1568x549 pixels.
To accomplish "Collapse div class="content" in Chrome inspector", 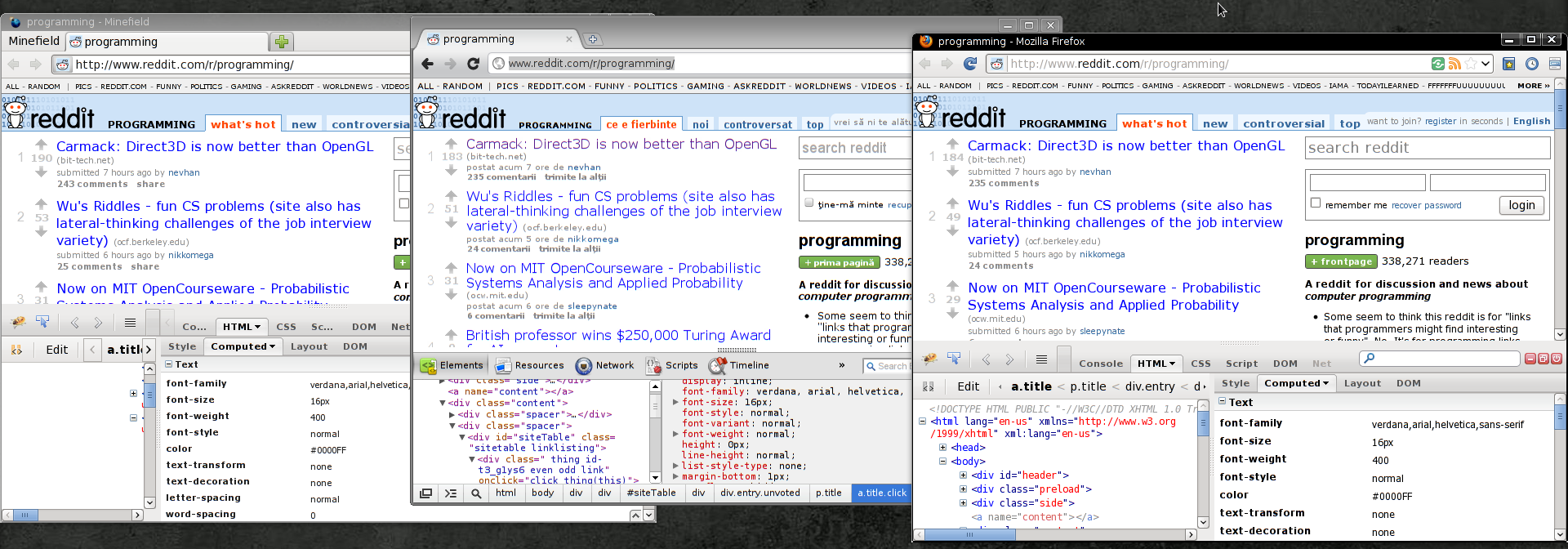I will coord(443,403).
